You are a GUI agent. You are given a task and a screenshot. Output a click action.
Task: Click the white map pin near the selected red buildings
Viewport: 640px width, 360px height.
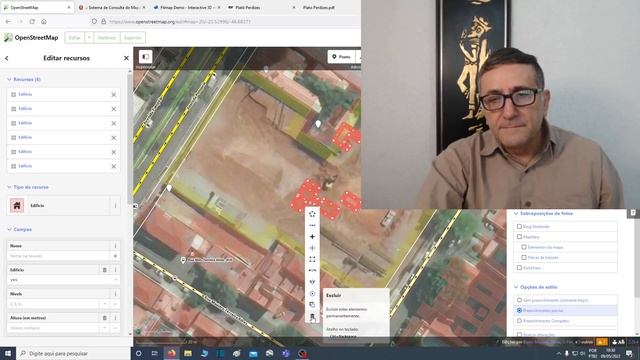(x=318, y=123)
